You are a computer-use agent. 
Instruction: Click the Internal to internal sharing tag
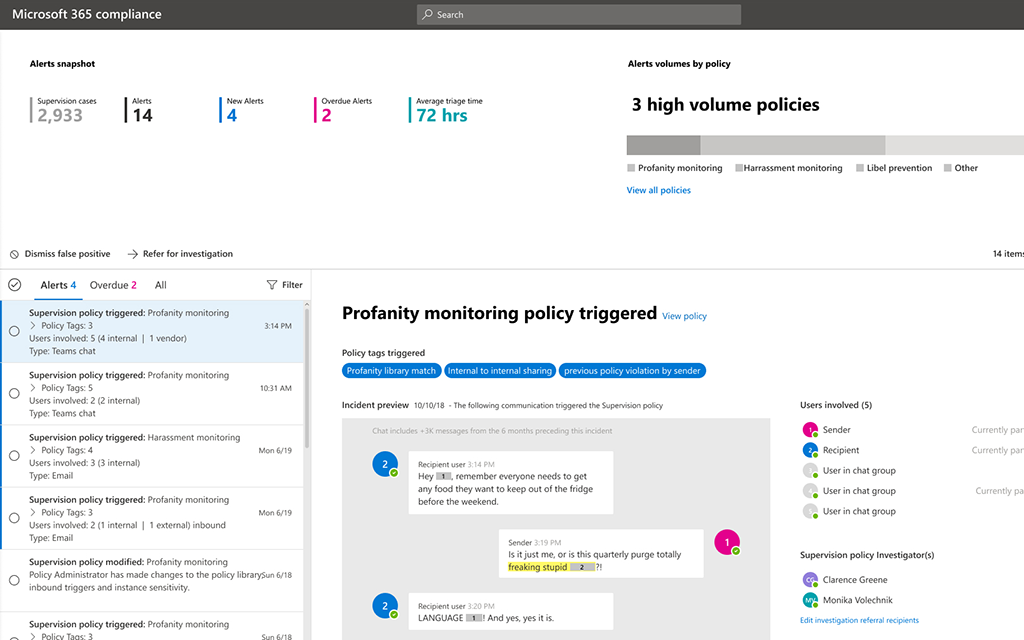click(x=500, y=370)
